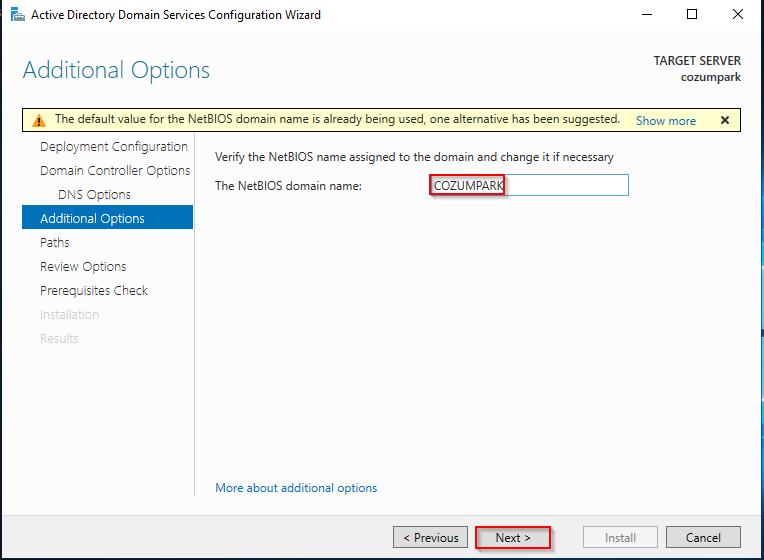Select the Additional Options step
The image size is (764, 560).
tap(107, 217)
